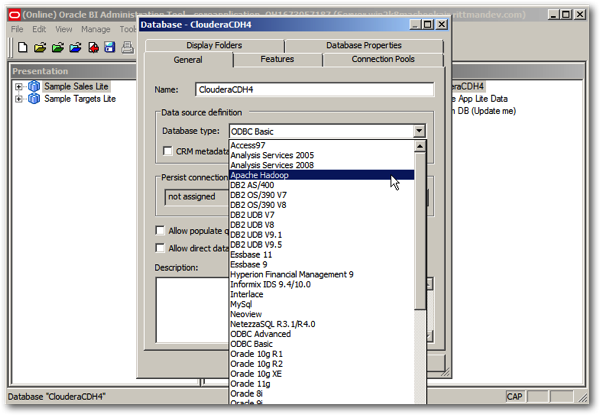Select Oracle 8i in the list
The height and width of the screenshot is (415, 600).
[x=322, y=394]
